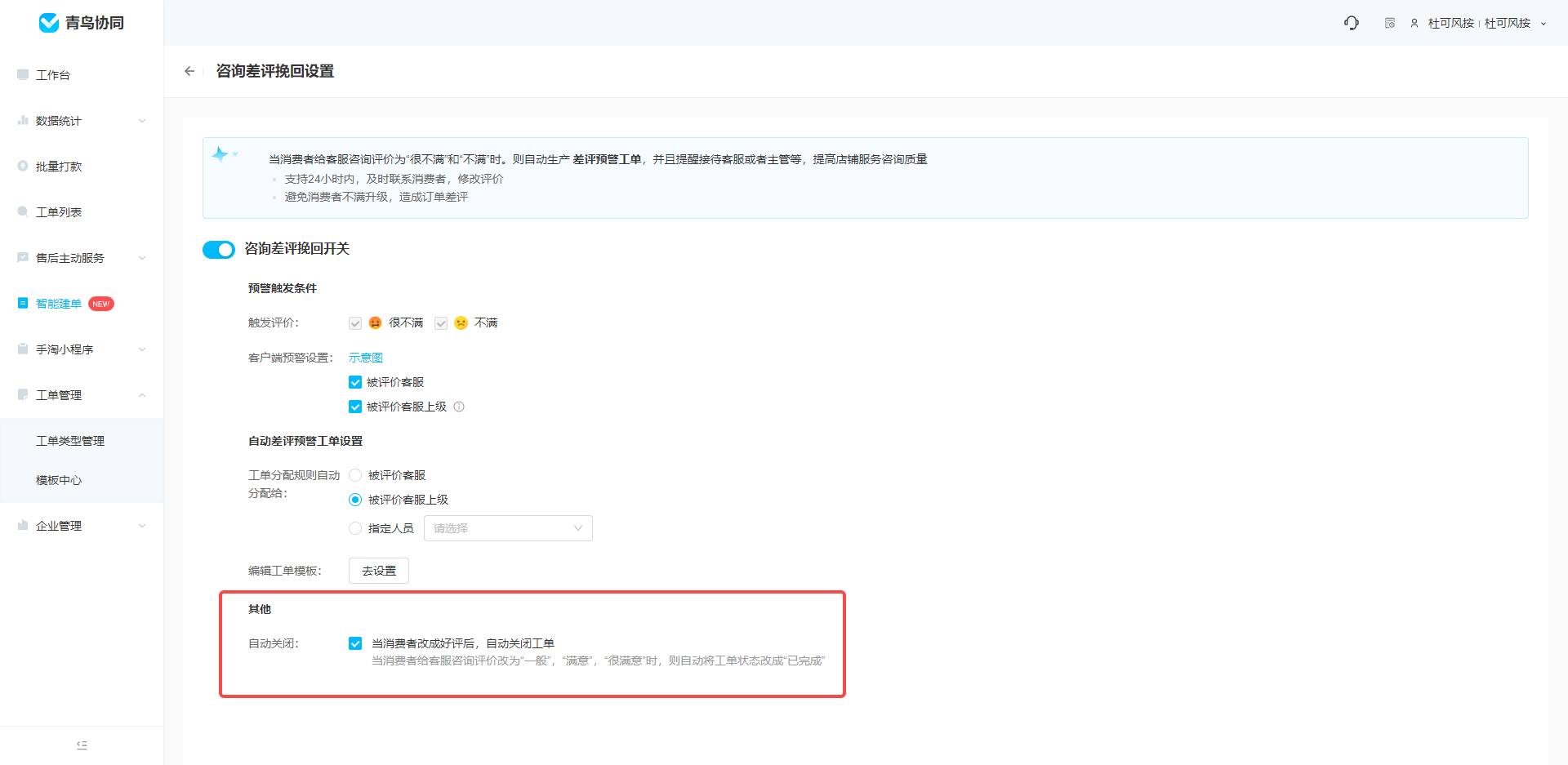Image resolution: width=1568 pixels, height=765 pixels.
Task: Click the 工单管理 sidebar icon
Action: [x=23, y=394]
